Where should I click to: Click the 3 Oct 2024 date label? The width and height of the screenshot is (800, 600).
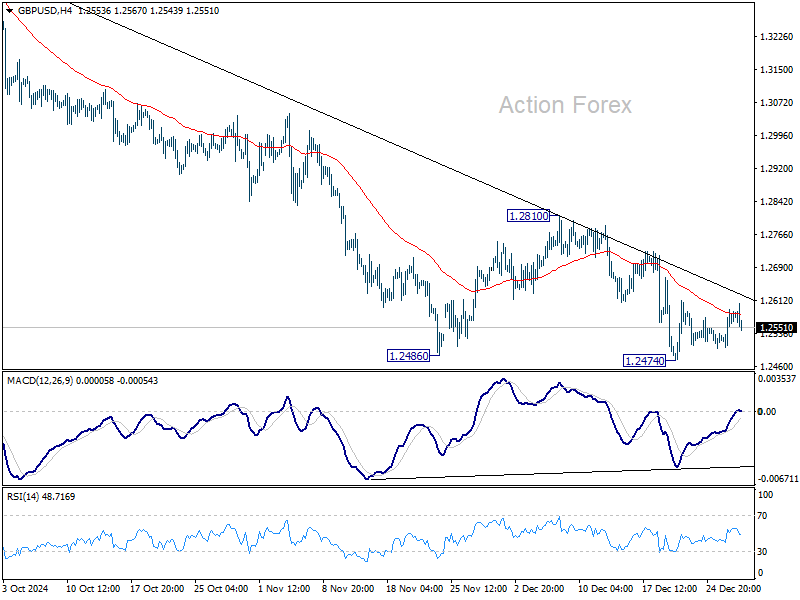point(26,588)
